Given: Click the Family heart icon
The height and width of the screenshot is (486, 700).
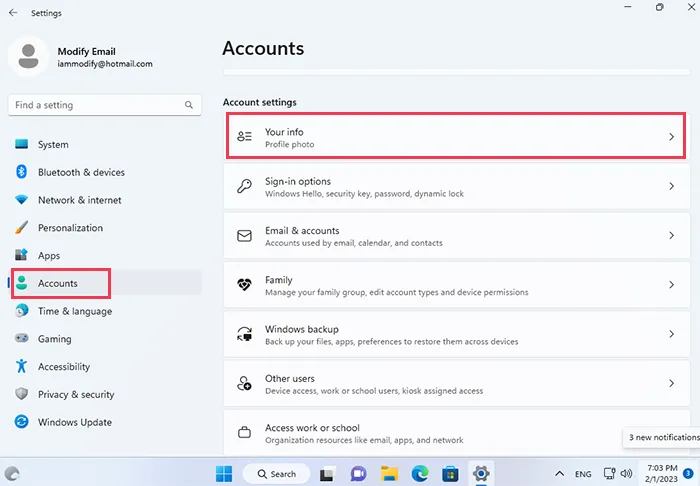Looking at the screenshot, I should point(244,285).
